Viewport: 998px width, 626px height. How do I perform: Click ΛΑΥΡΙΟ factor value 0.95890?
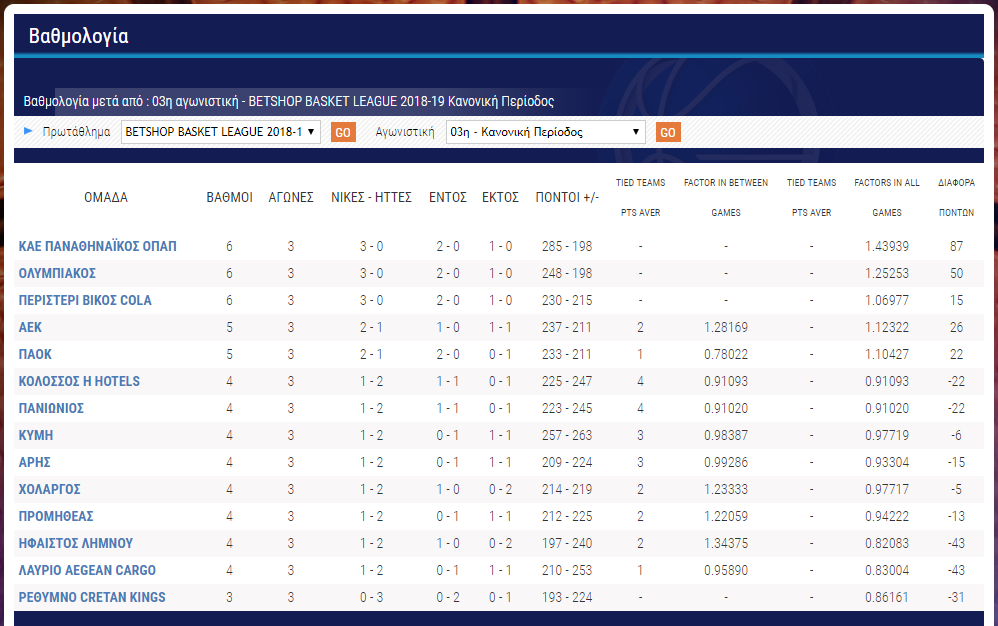(x=726, y=571)
